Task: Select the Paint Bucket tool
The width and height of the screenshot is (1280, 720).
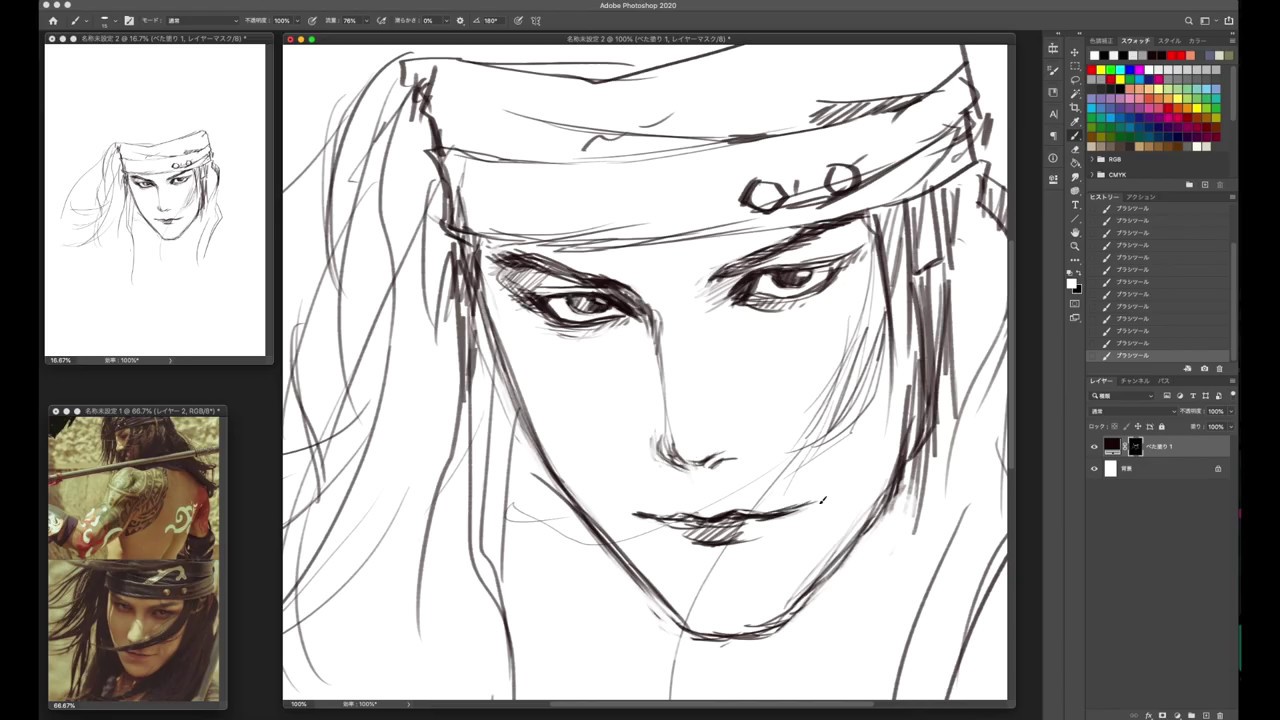Action: [x=1075, y=162]
